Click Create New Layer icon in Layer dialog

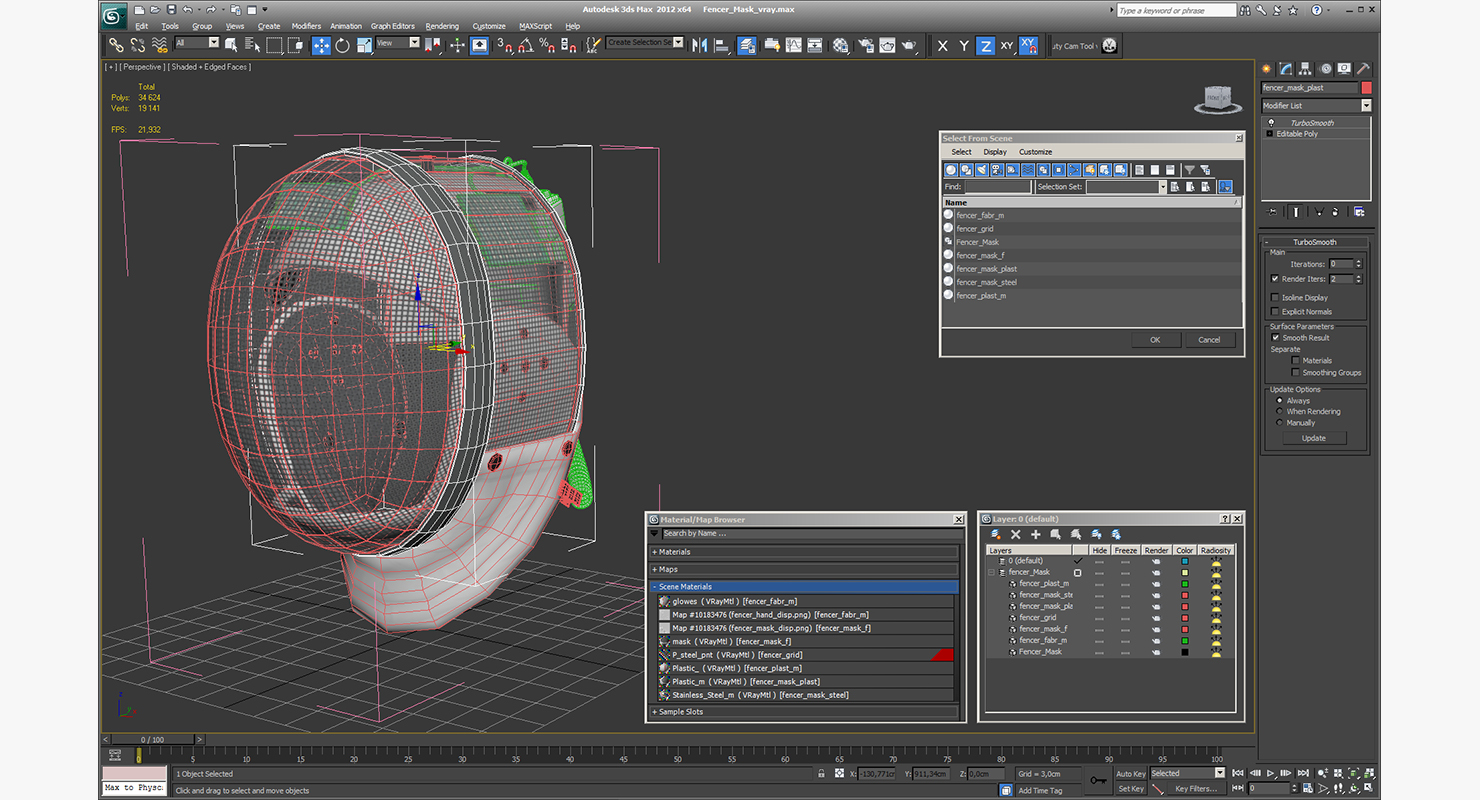(x=995, y=534)
